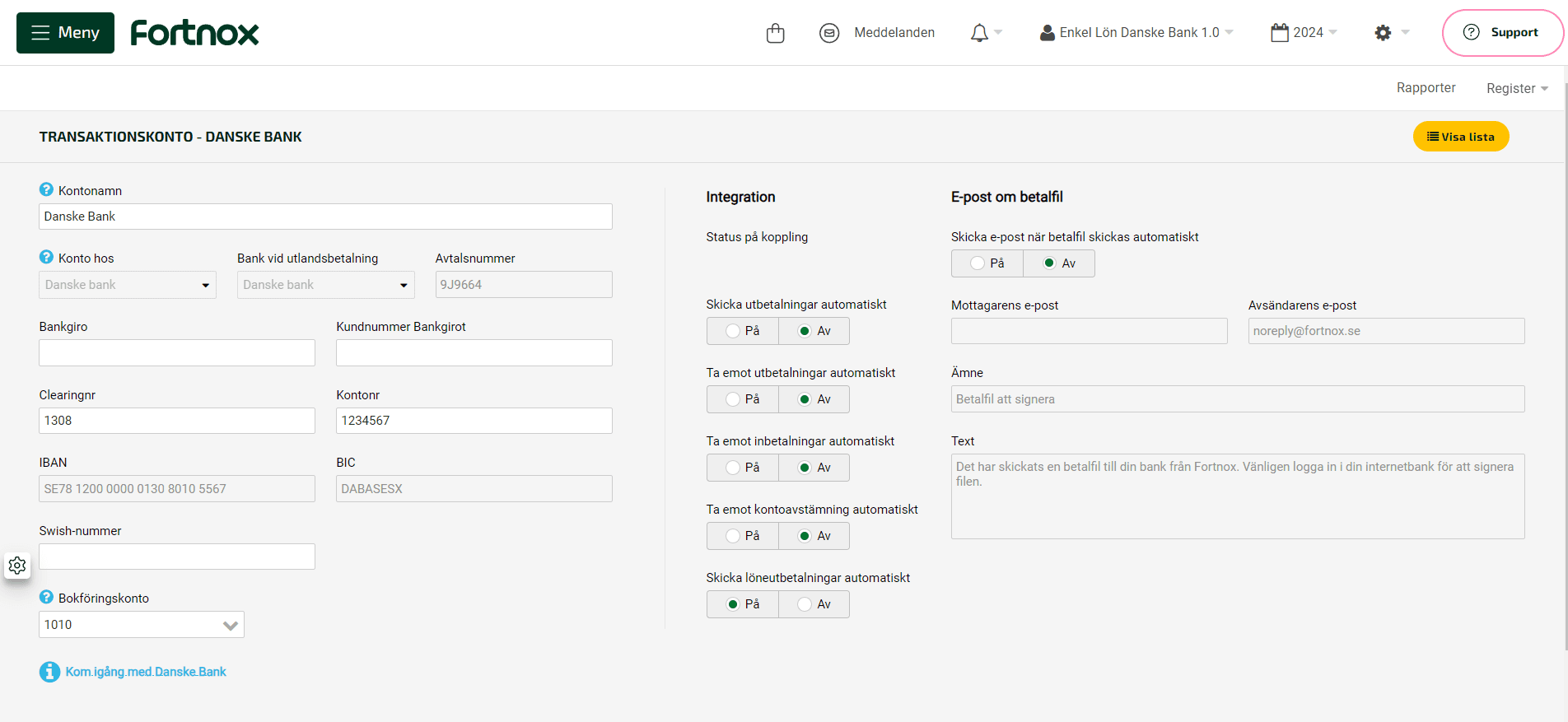
Task: Open Kom igång med Danske Bank link
Action: tap(146, 672)
